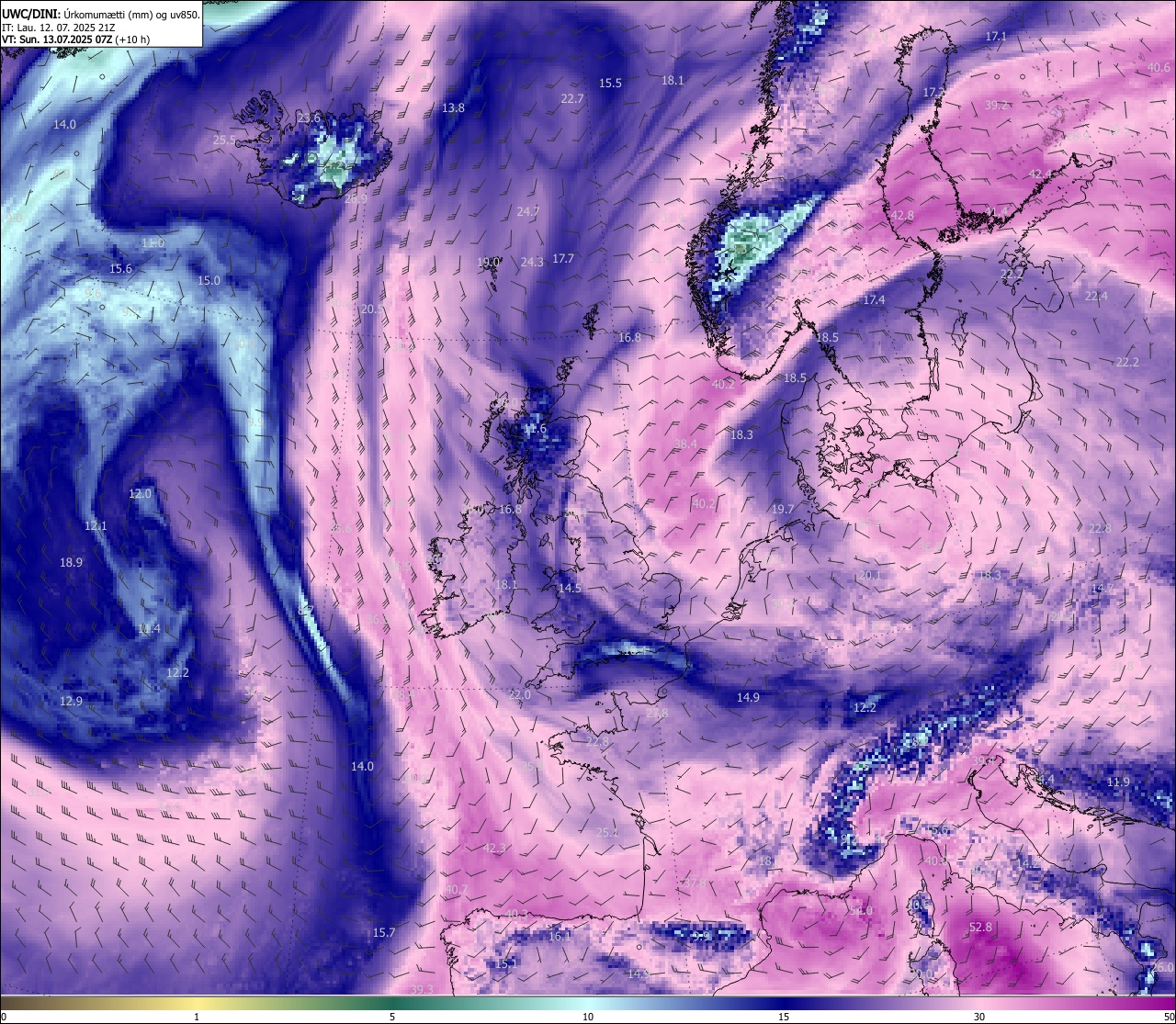Click the map value 17.1
Image resolution: width=1176 pixels, height=1024 pixels.
pyautogui.click(x=996, y=36)
